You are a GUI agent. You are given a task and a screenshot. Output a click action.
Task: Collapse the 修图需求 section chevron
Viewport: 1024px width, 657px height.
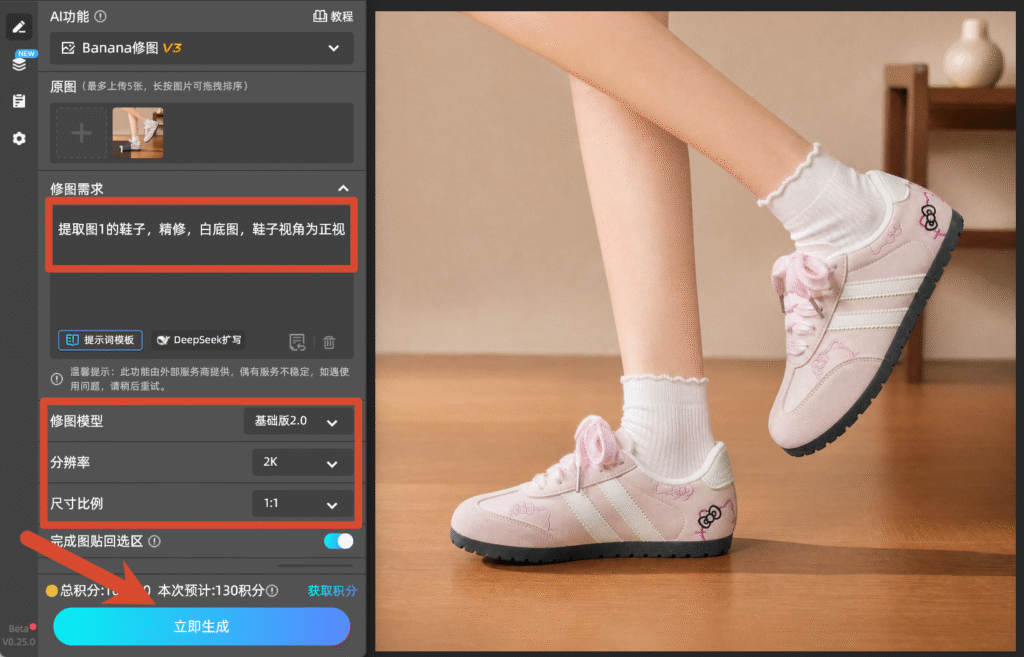click(x=343, y=189)
